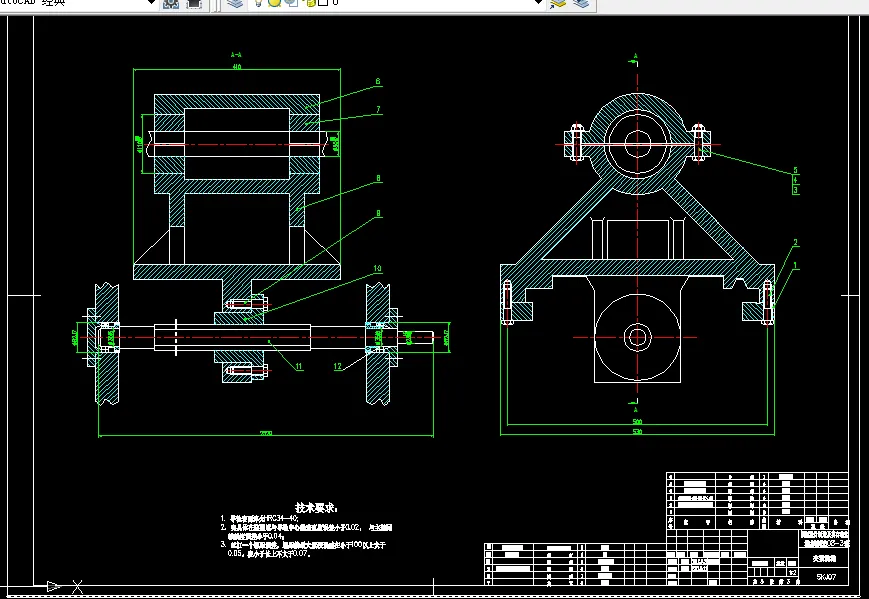
Task: Select the technical requirement line mentioning HRC34—40
Action: (260, 519)
